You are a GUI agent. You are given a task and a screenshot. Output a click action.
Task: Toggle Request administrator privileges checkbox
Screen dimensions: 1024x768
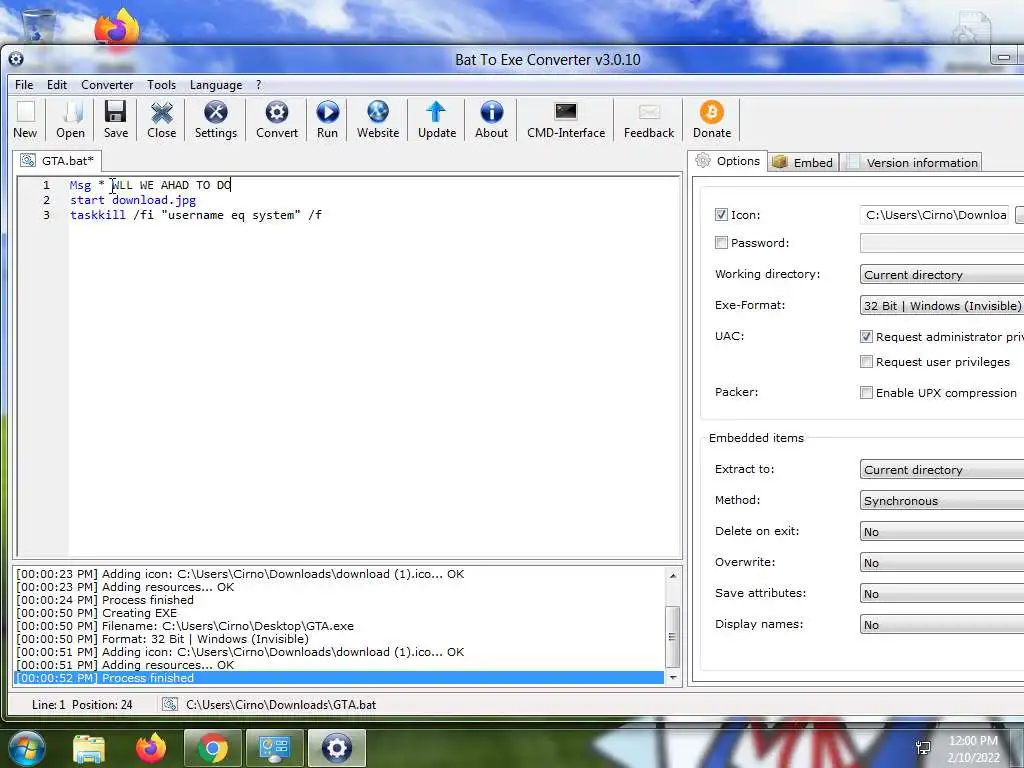pos(866,336)
